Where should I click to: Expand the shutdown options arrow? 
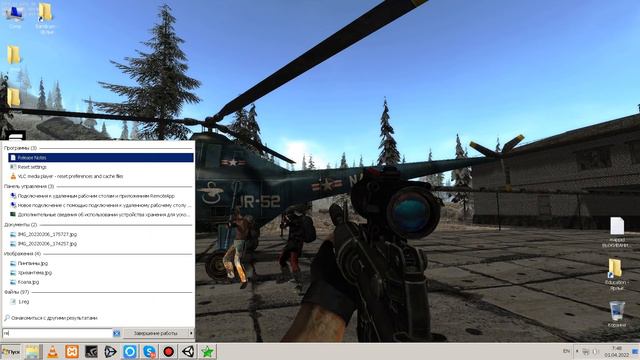click(x=191, y=333)
